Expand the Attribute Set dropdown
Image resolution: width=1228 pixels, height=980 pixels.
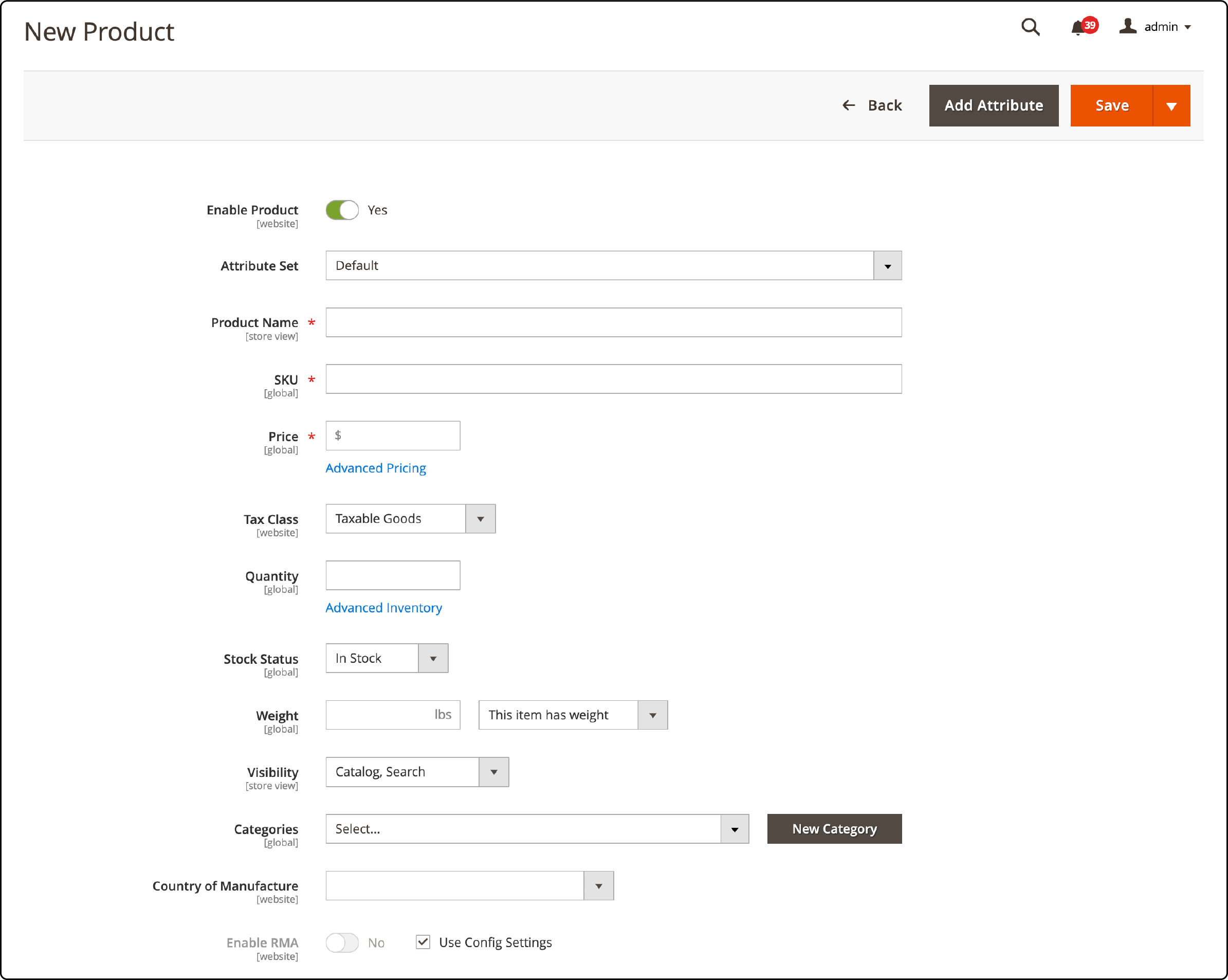(x=888, y=266)
